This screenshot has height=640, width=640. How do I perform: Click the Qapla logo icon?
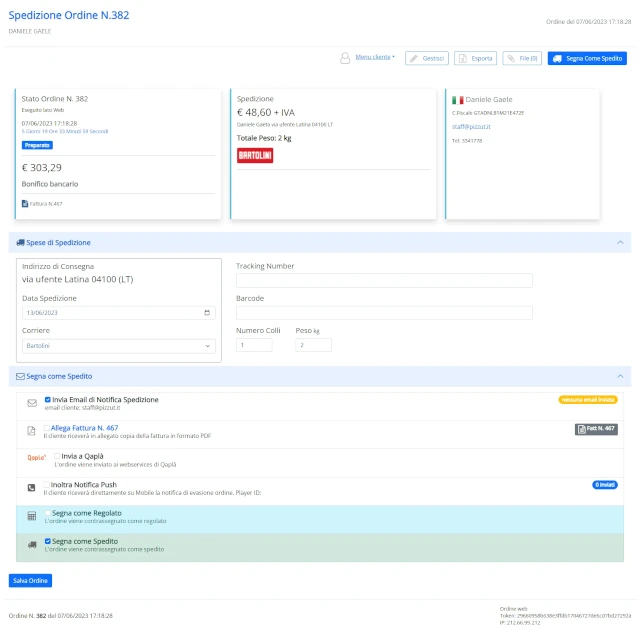[x=37, y=458]
